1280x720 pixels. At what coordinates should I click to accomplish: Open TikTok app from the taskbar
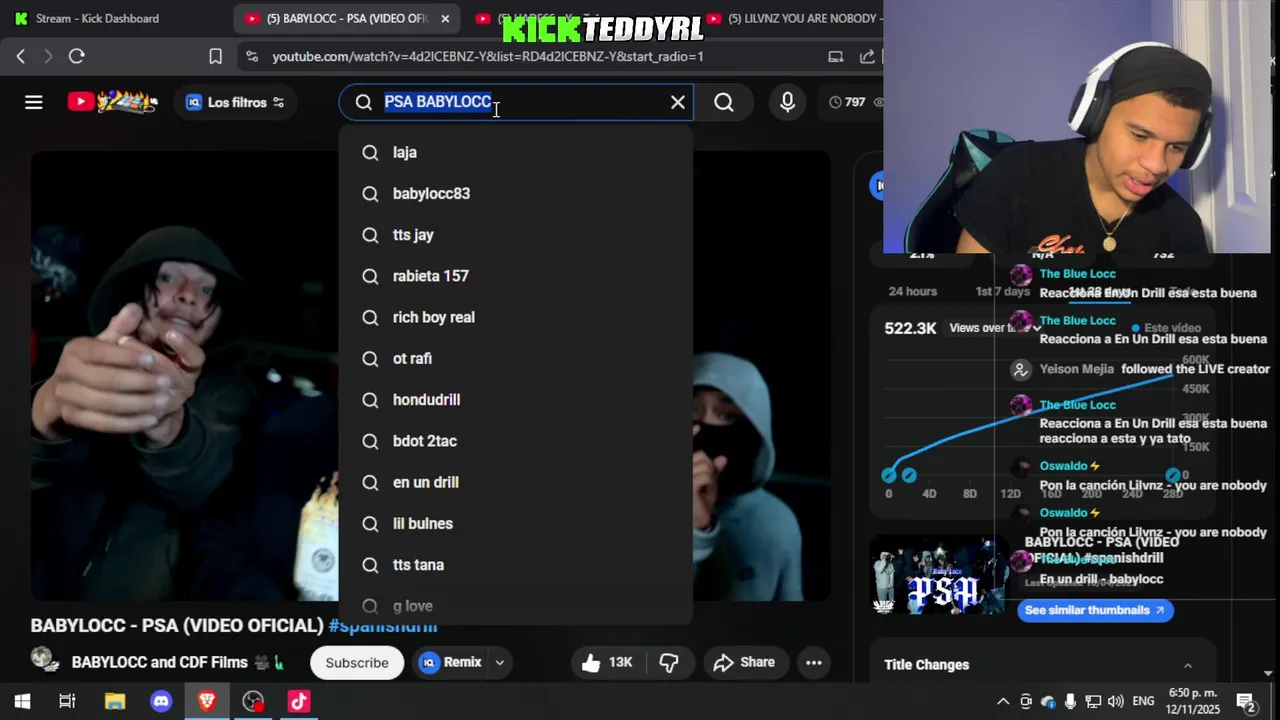[x=299, y=701]
